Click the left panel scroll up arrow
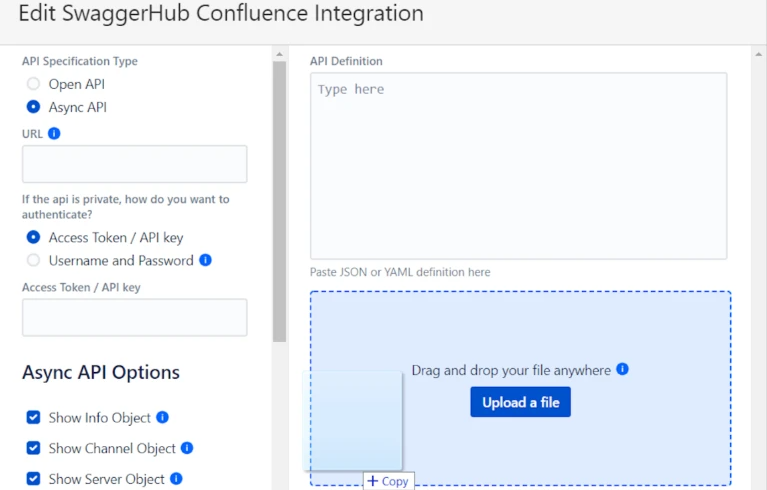Image resolution: width=767 pixels, height=490 pixels. coord(279,54)
